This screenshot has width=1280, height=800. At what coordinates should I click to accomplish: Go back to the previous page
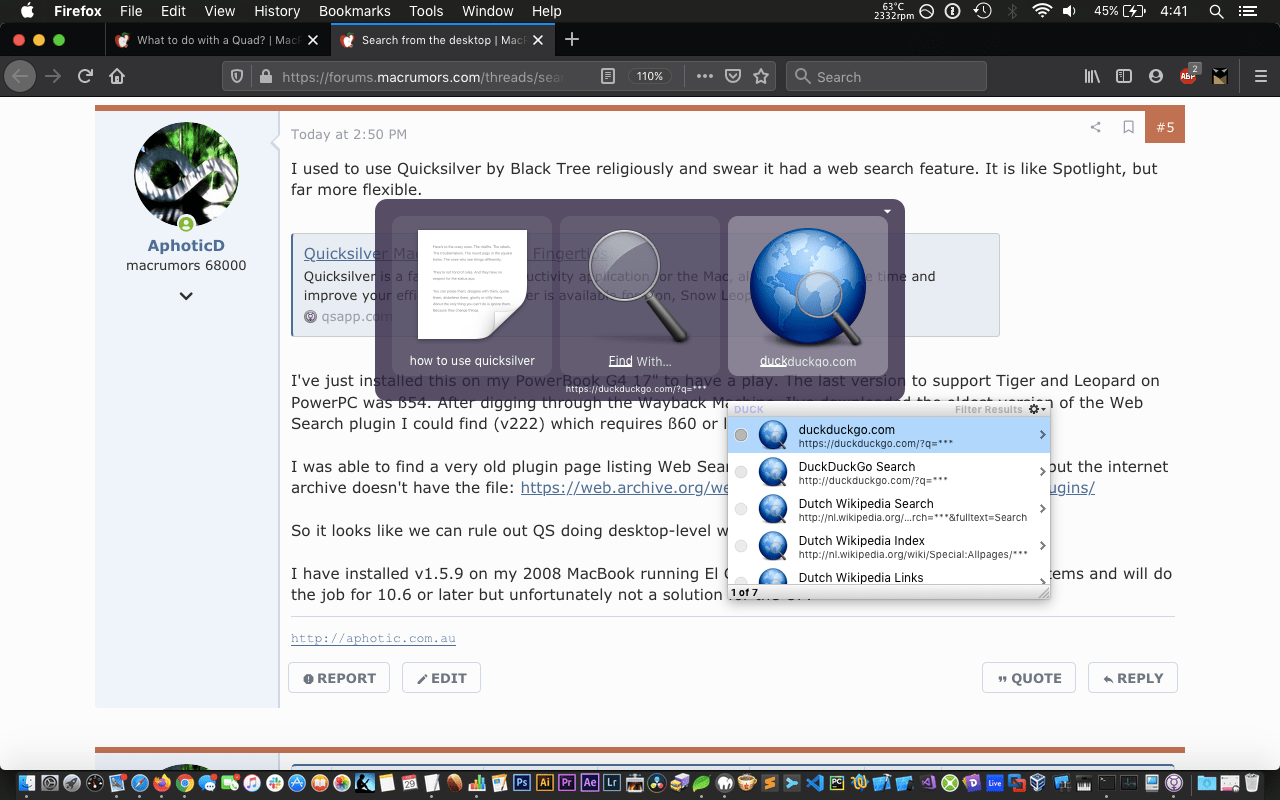point(20,76)
